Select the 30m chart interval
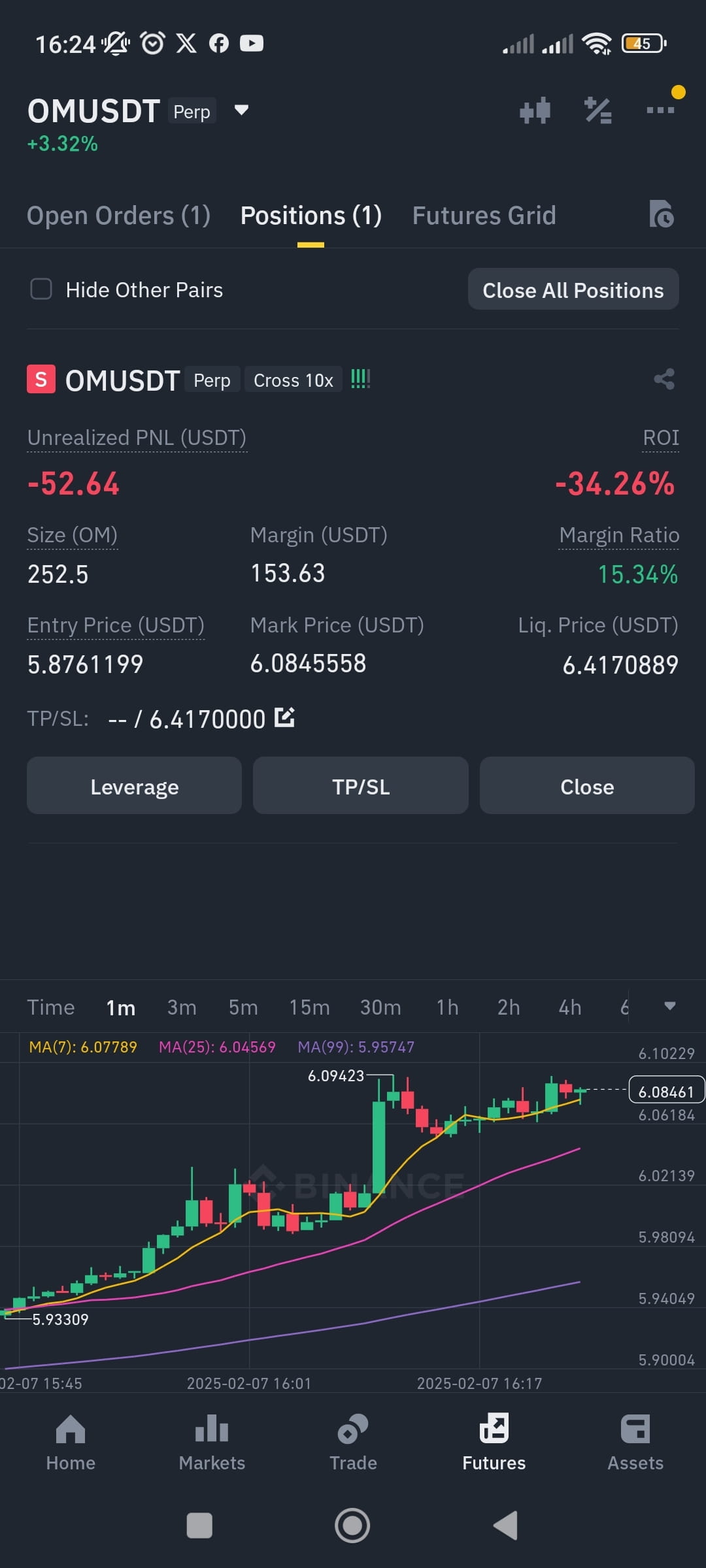Viewport: 706px width, 1568px height. click(x=380, y=1007)
